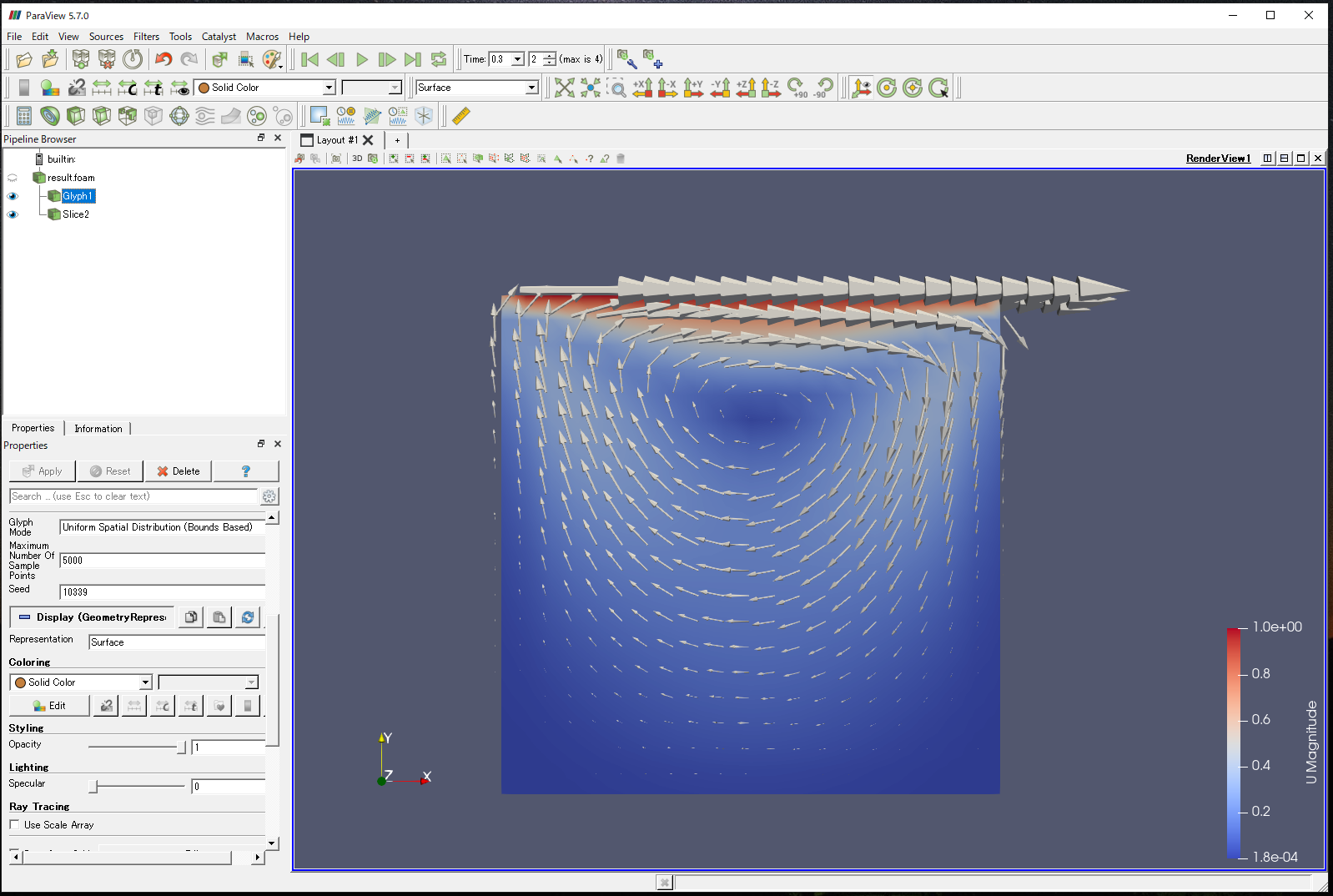Open the Filters menu
1333x896 pixels.
tap(146, 37)
